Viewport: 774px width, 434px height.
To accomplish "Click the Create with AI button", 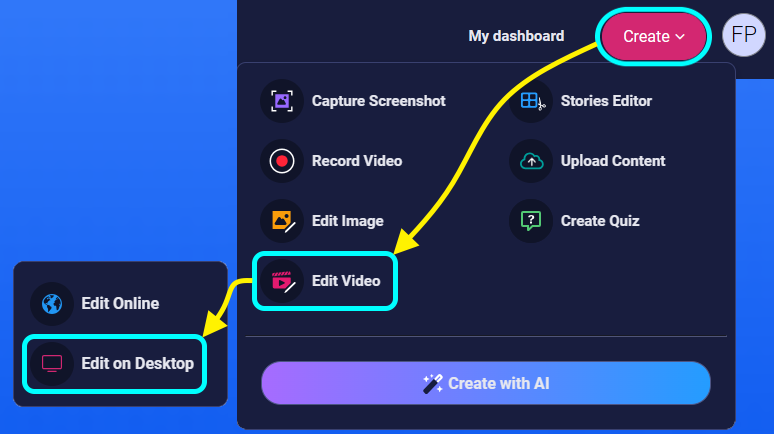I will tap(486, 383).
